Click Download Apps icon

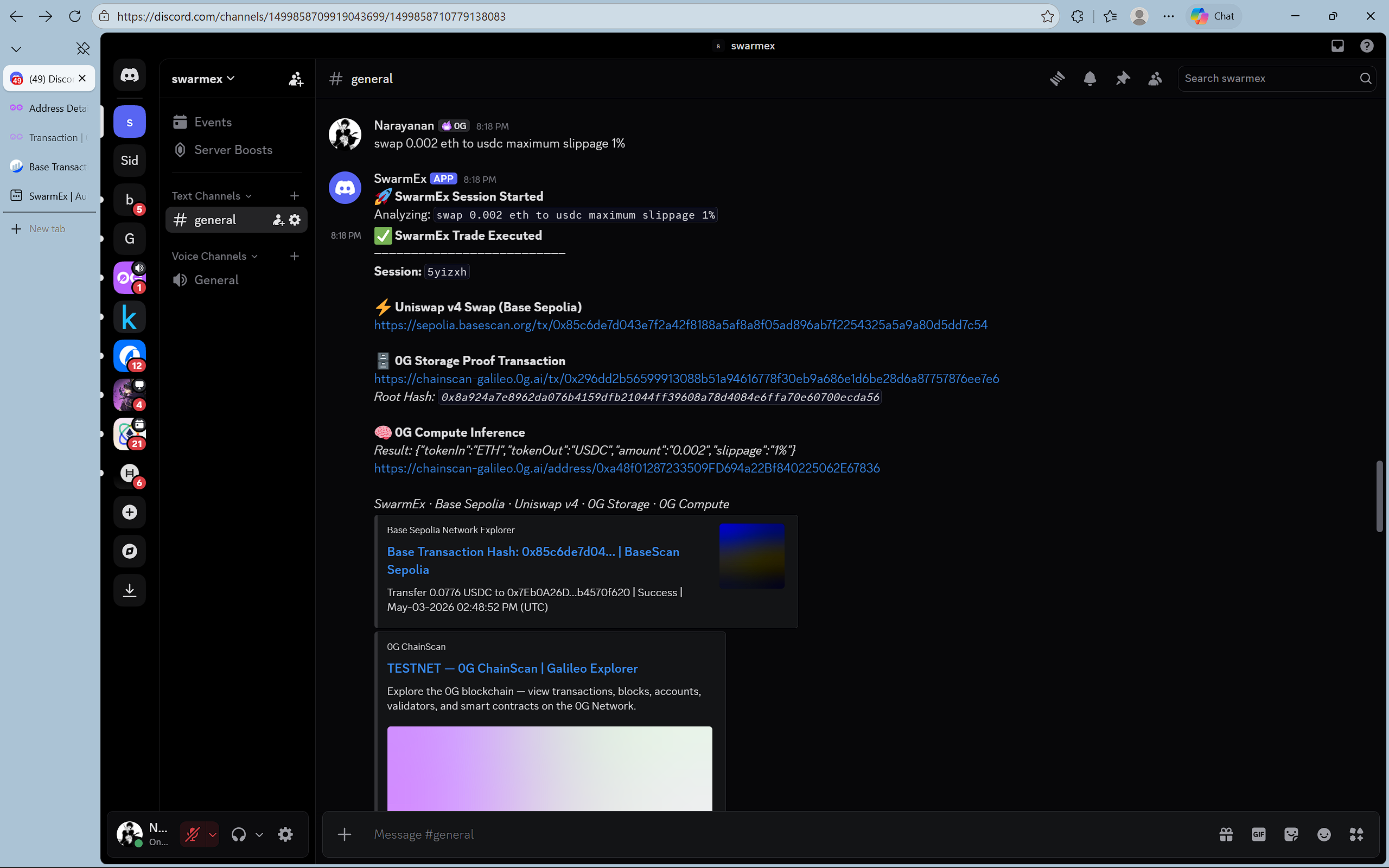[130, 590]
